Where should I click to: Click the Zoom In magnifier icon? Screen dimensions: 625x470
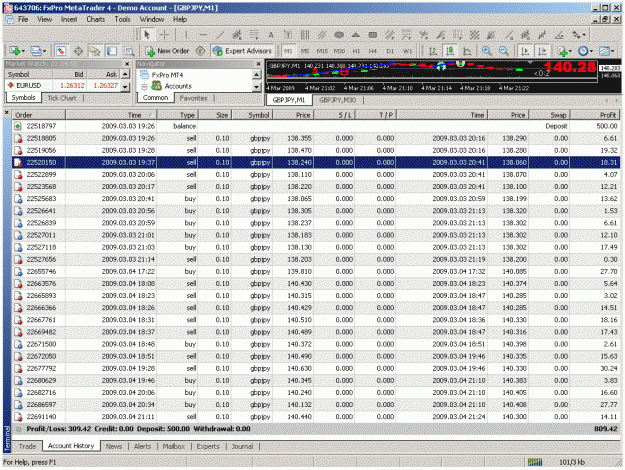[x=486, y=51]
